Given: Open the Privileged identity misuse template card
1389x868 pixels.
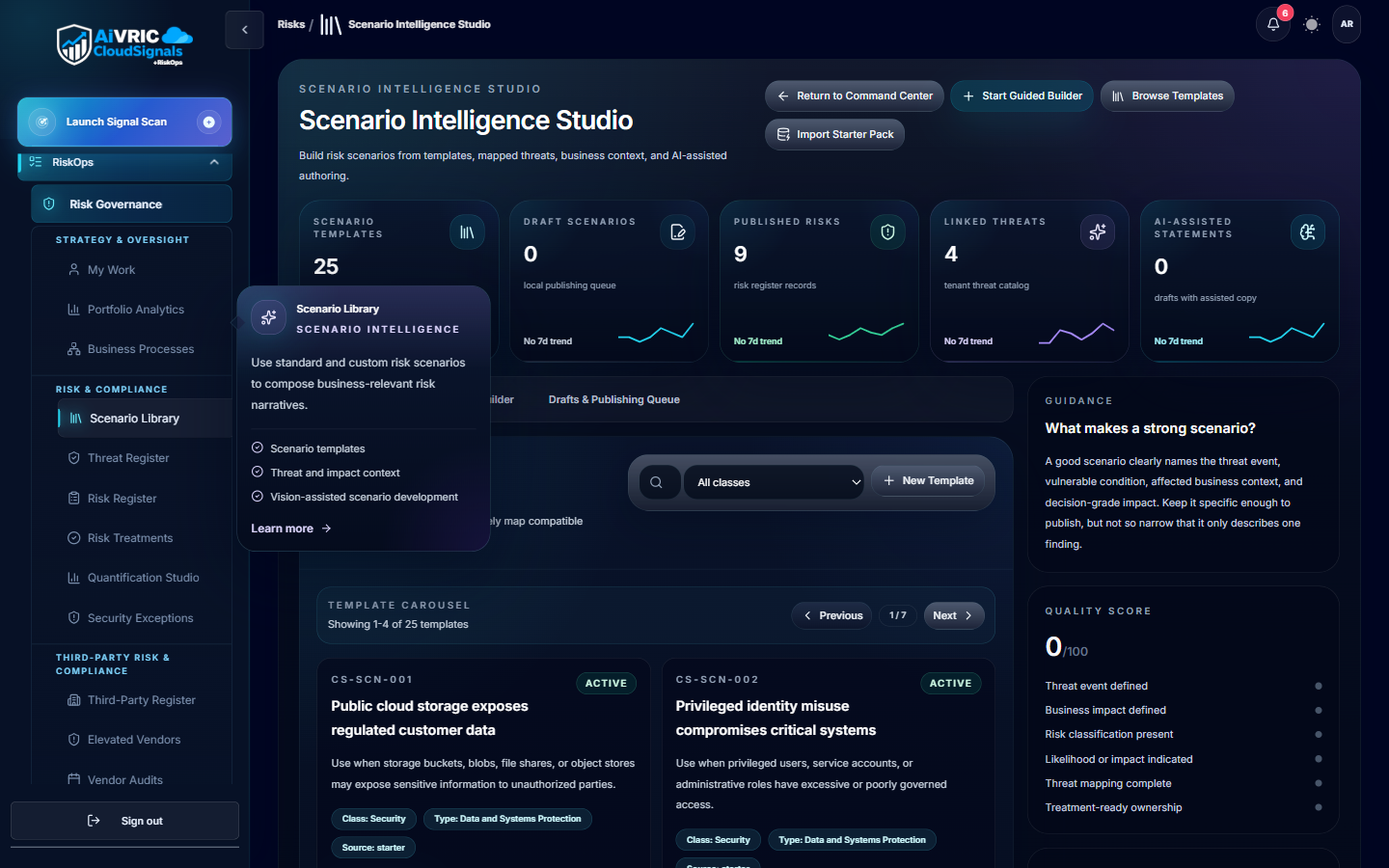Looking at the screenshot, I should point(828,762).
